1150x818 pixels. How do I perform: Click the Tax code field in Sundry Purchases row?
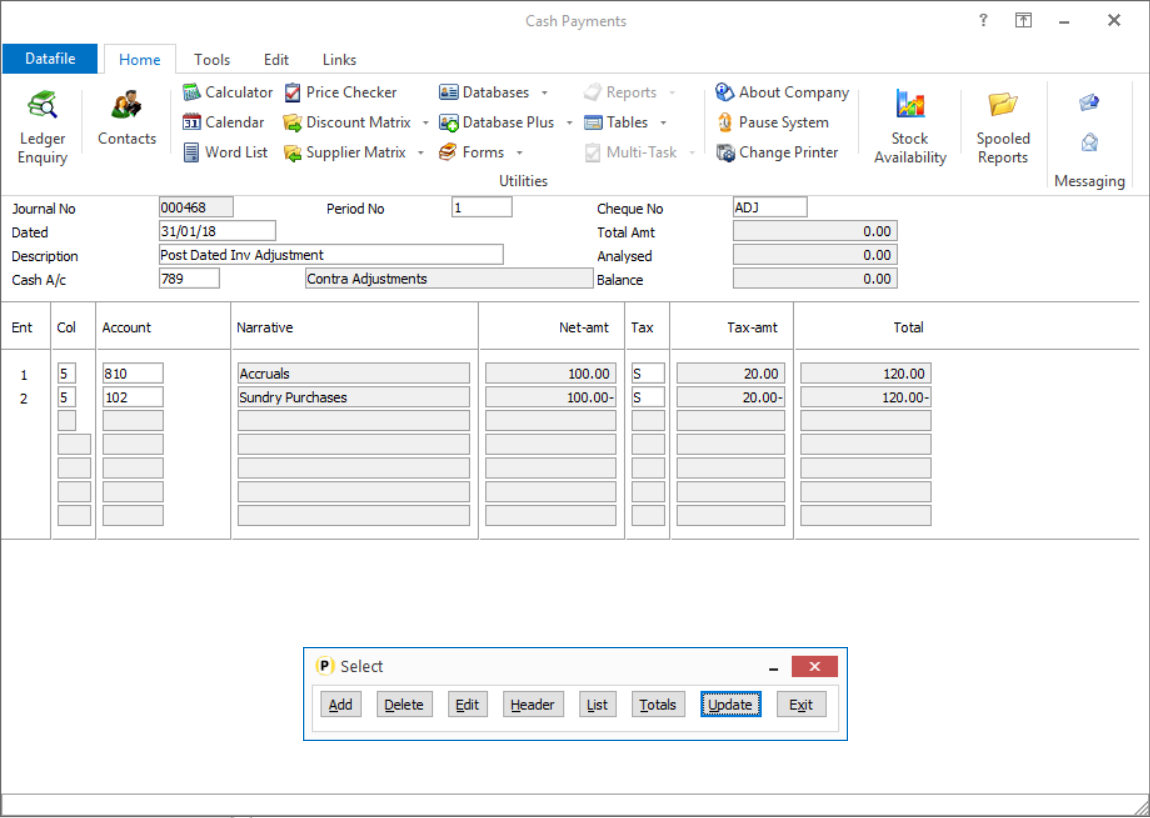pos(648,397)
